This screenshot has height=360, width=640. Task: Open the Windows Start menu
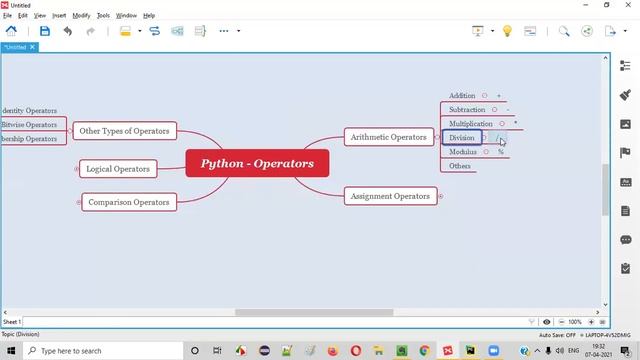[11, 351]
